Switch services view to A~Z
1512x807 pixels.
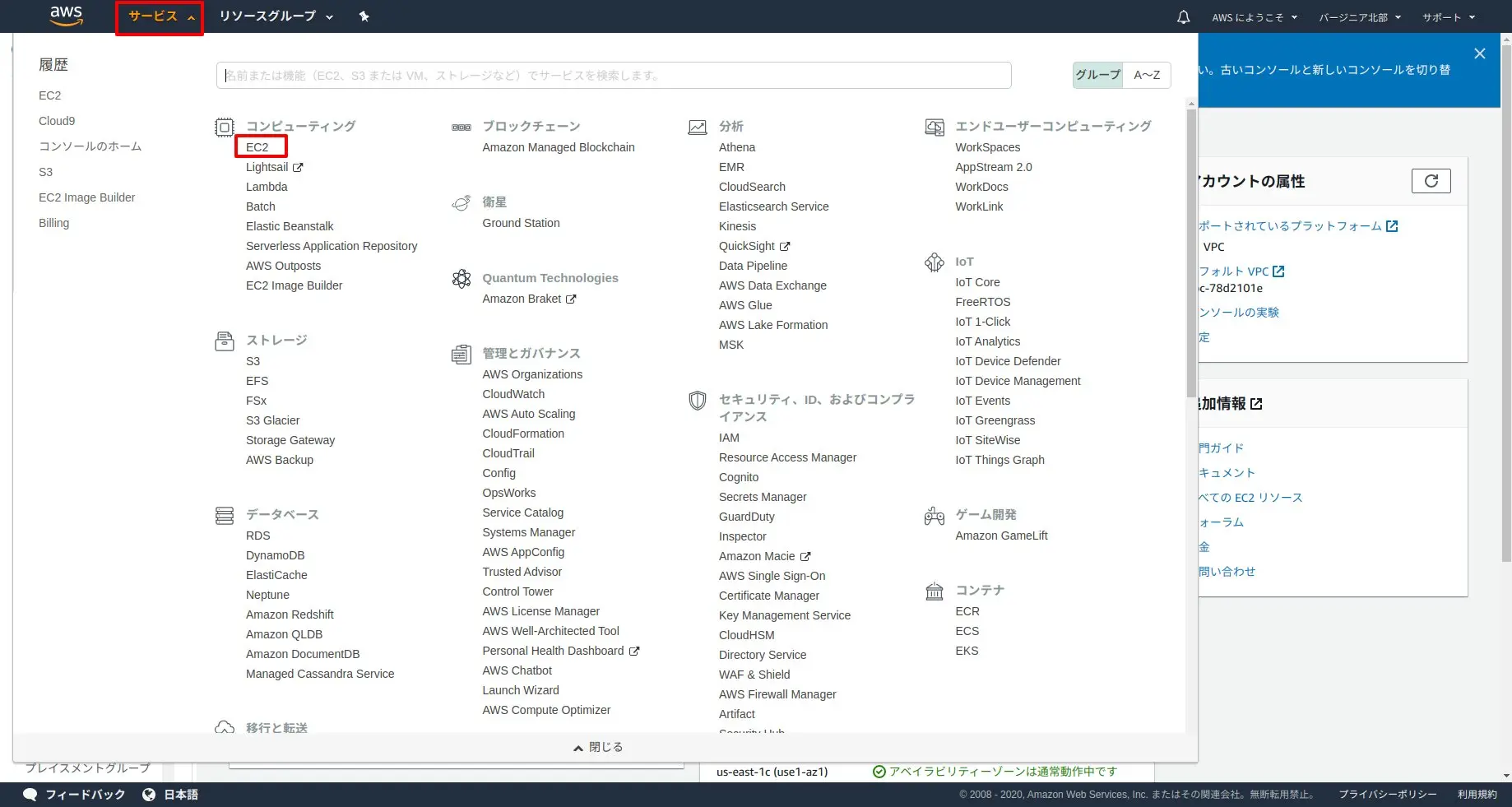1147,75
